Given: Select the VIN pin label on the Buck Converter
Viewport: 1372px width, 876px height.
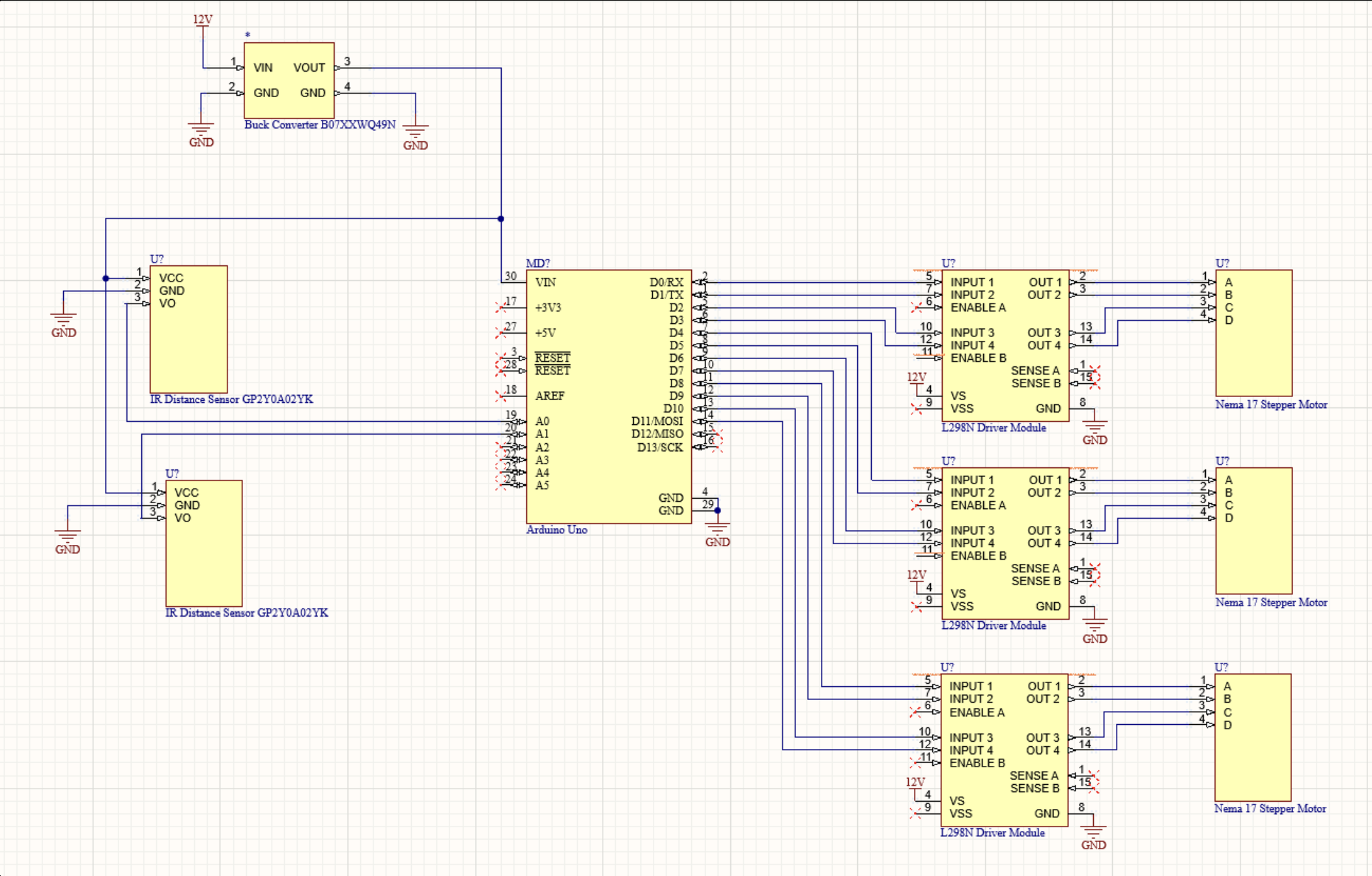Looking at the screenshot, I should click(x=263, y=68).
